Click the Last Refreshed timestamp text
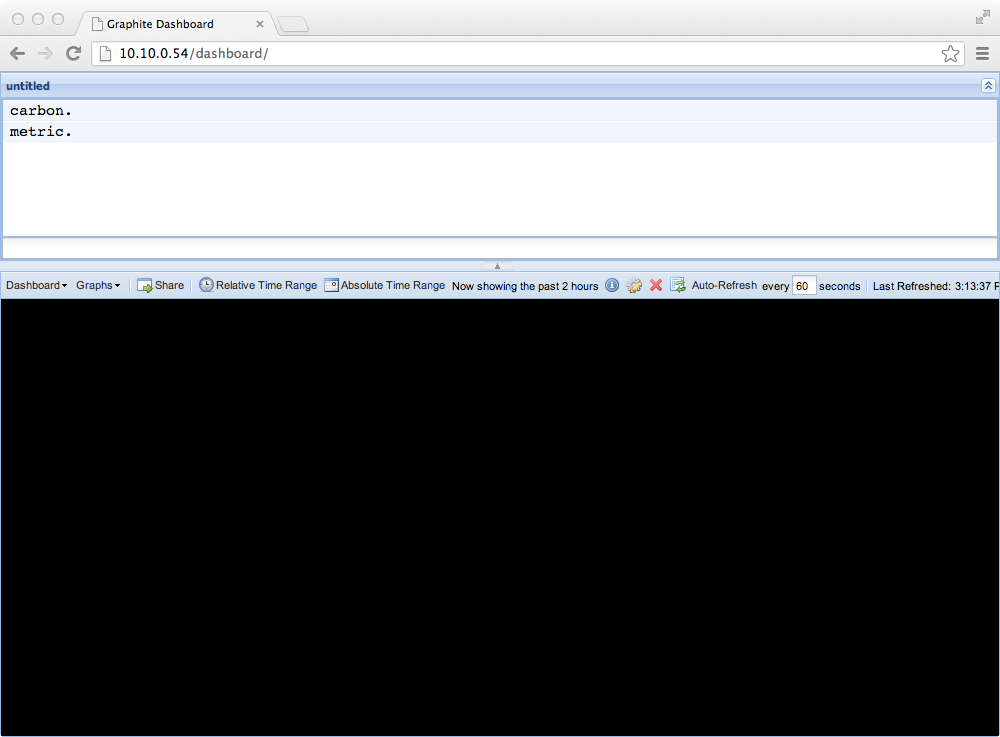 (x=936, y=286)
